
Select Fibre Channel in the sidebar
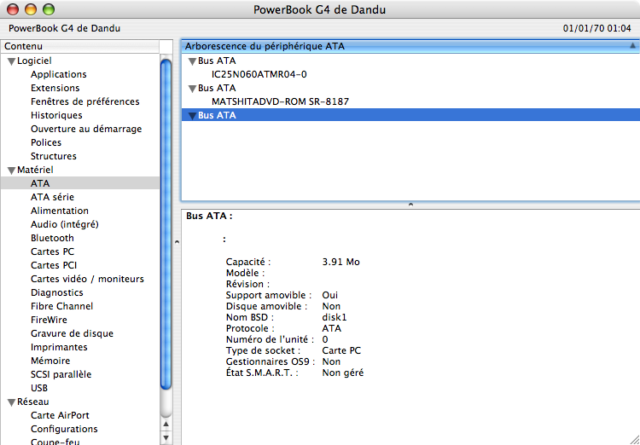click(x=62, y=306)
